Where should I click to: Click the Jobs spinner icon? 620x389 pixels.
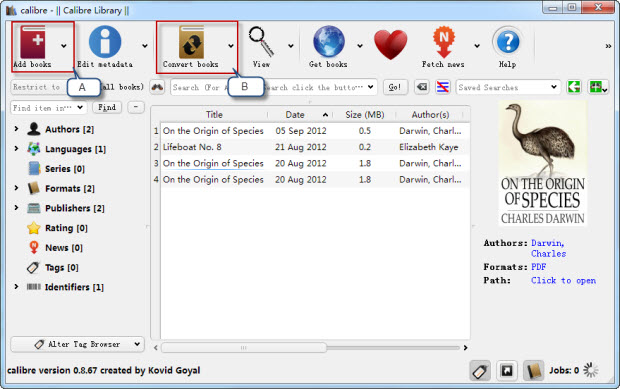point(591,370)
